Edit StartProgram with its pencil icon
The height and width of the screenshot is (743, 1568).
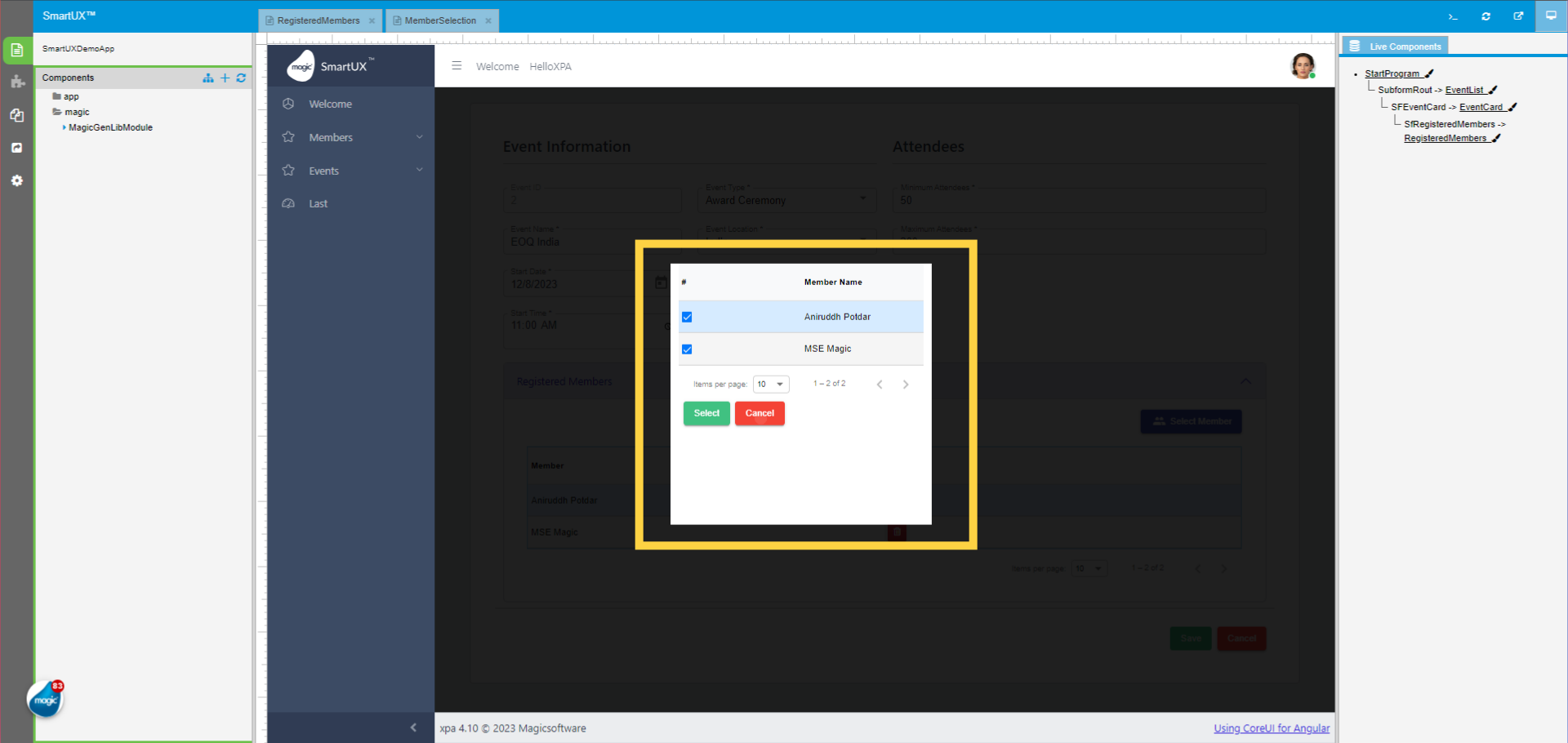[1429, 73]
